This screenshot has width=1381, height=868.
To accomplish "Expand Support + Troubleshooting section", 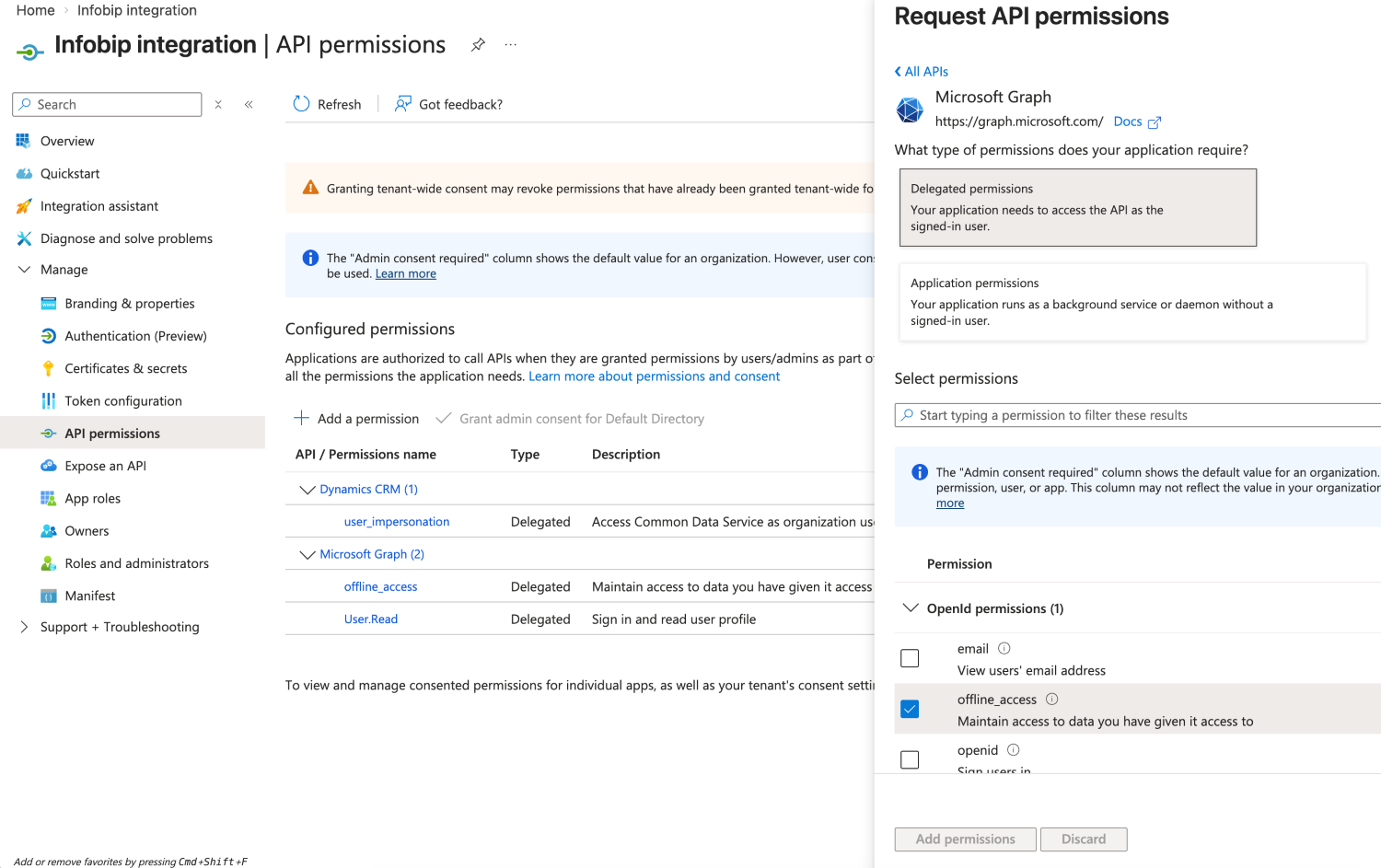I will tap(24, 627).
